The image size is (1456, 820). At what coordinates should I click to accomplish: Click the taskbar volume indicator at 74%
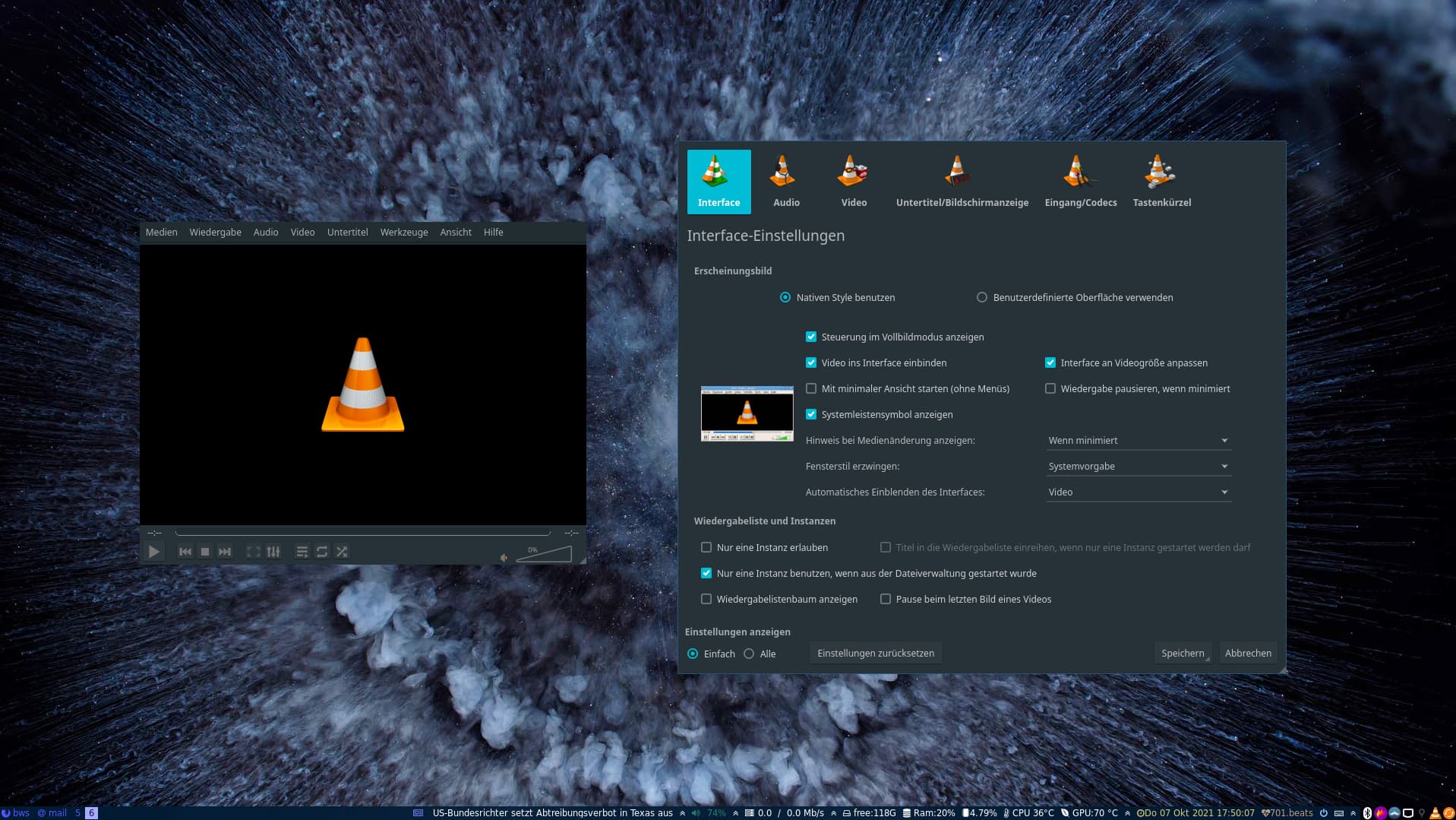709,813
